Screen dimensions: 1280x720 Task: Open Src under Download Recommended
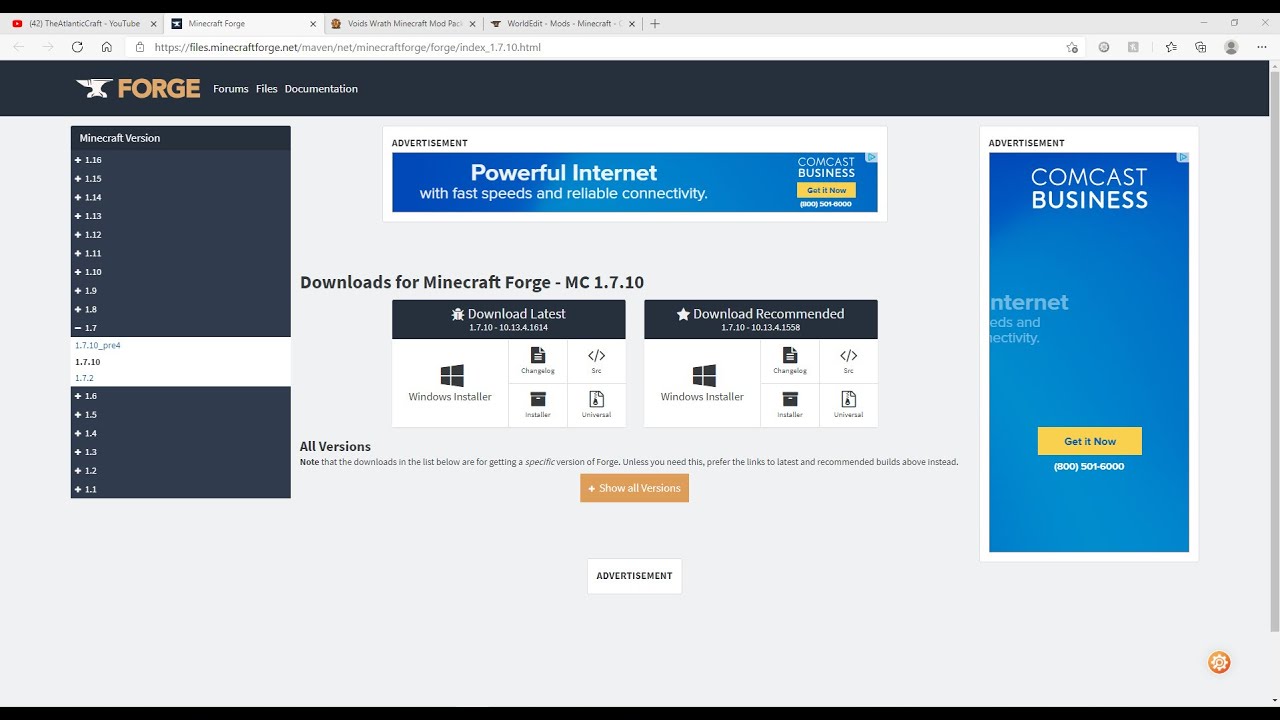(x=848, y=361)
